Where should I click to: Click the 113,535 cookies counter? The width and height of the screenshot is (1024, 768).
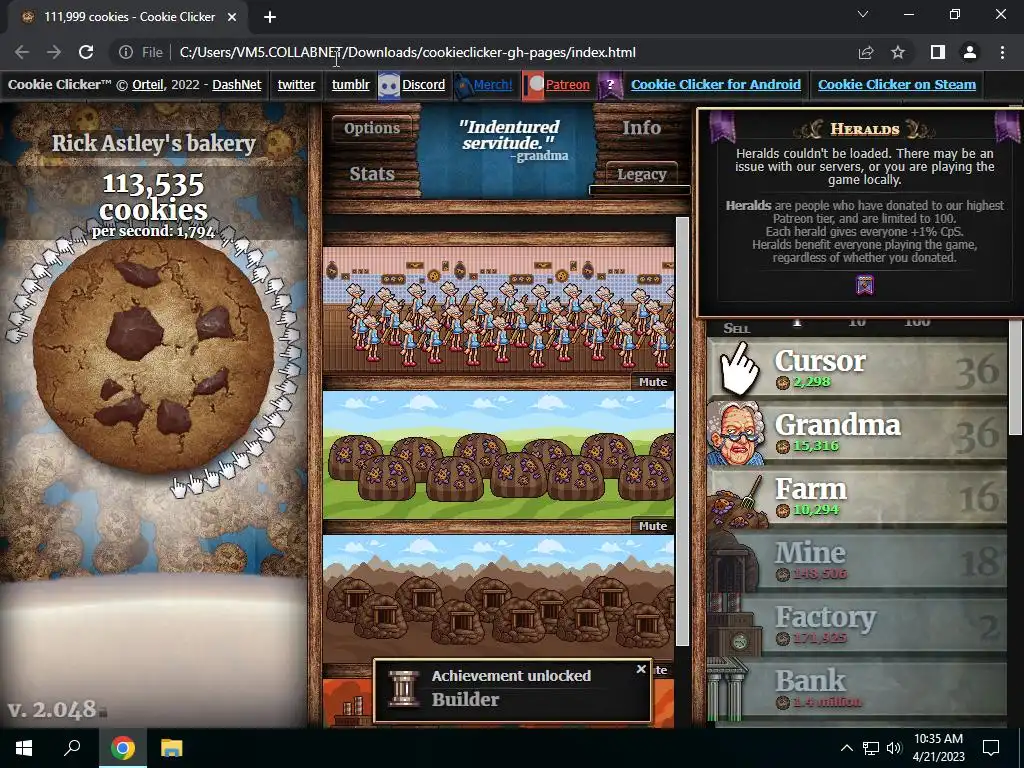pyautogui.click(x=153, y=197)
